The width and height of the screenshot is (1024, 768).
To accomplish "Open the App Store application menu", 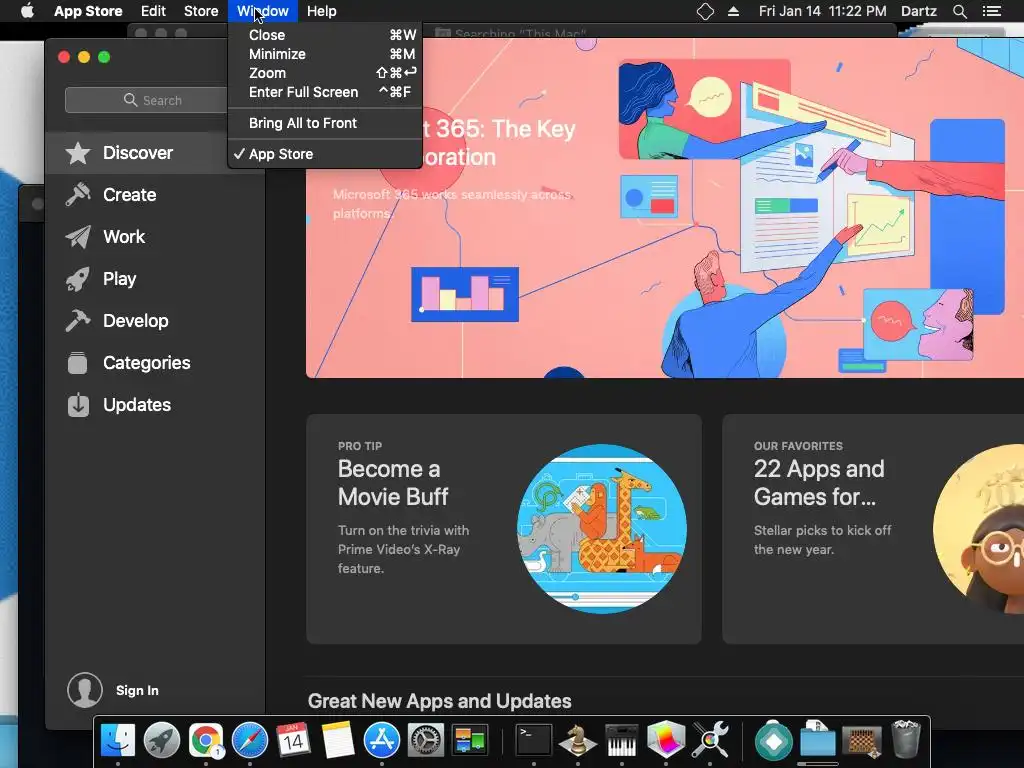I will (x=88, y=11).
